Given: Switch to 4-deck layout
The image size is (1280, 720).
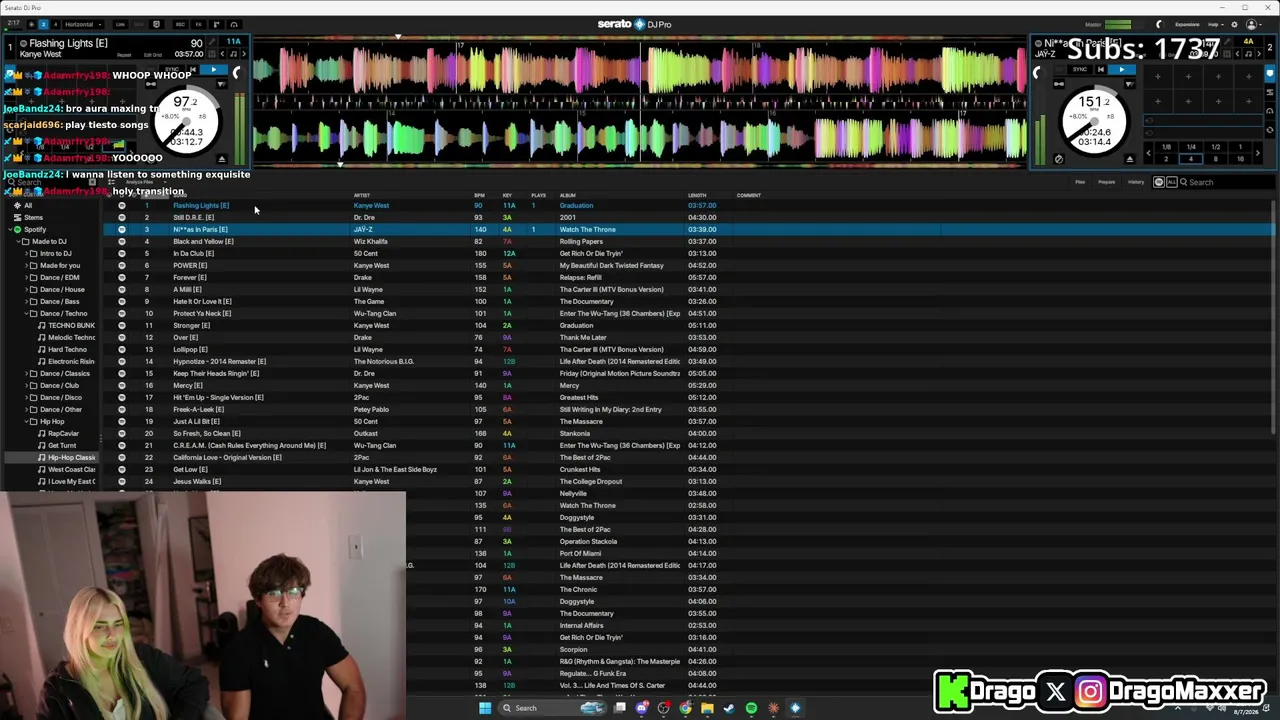Looking at the screenshot, I should (55, 24).
